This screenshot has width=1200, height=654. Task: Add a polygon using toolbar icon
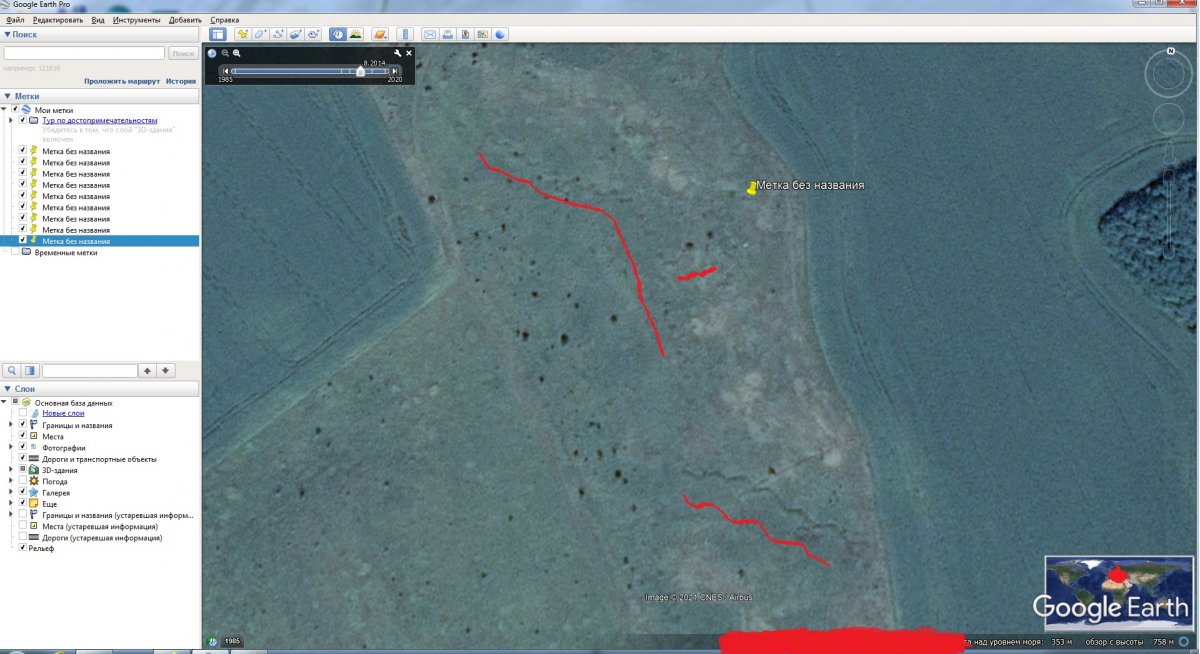pos(260,34)
